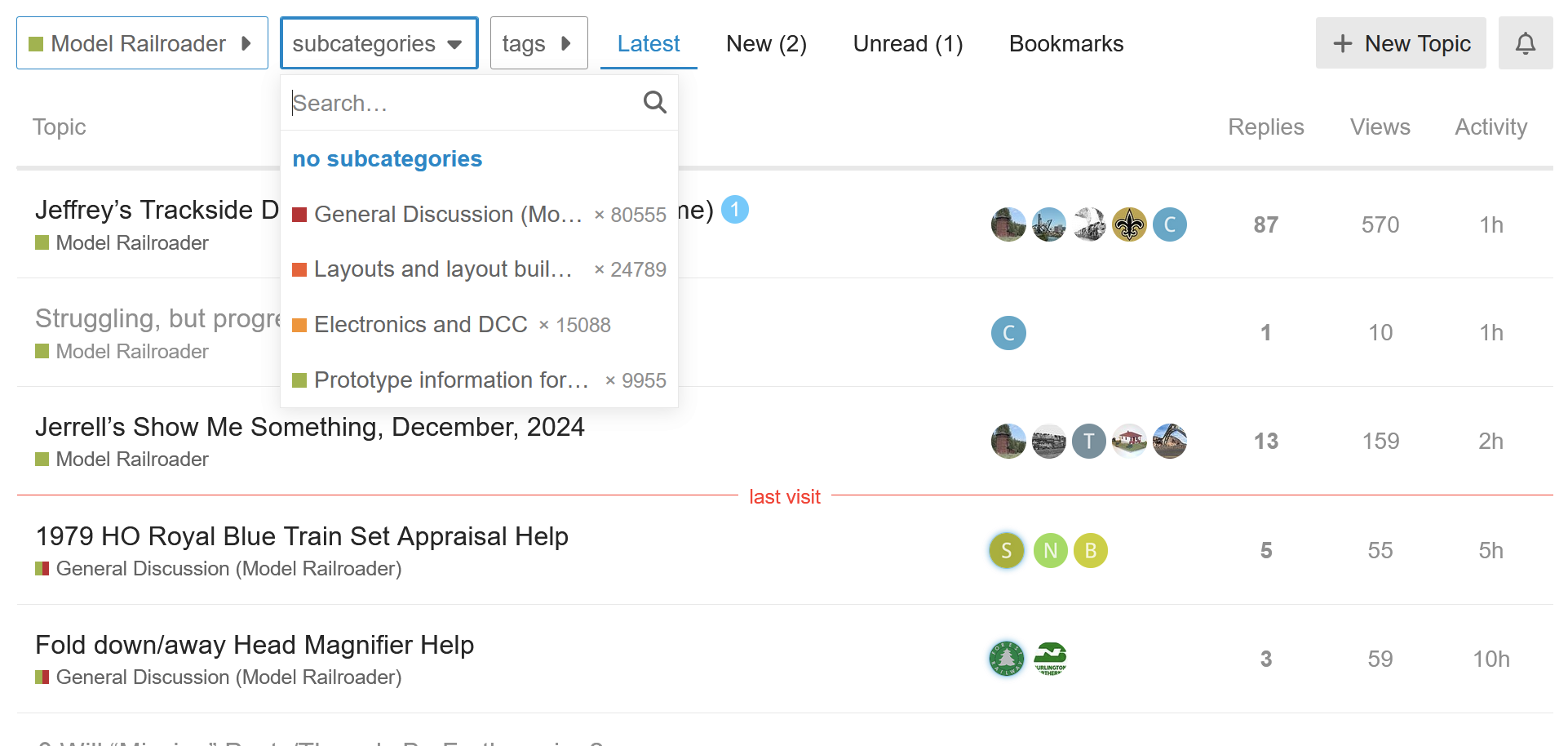This screenshot has height=746, width=1568.
Task: Click the blue unread count badge
Action: pyautogui.click(x=734, y=210)
